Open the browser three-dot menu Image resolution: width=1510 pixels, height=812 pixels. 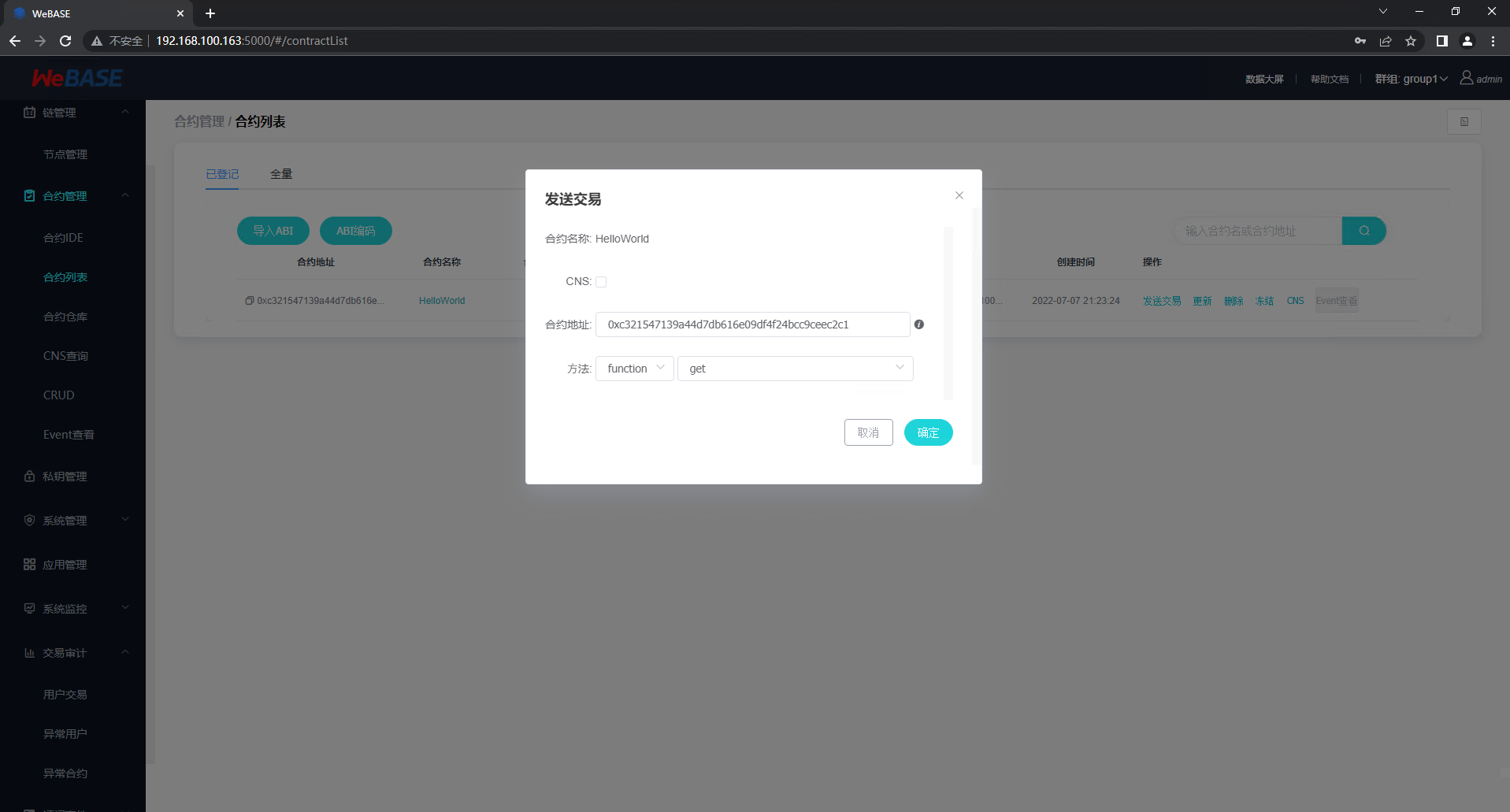pyautogui.click(x=1493, y=41)
